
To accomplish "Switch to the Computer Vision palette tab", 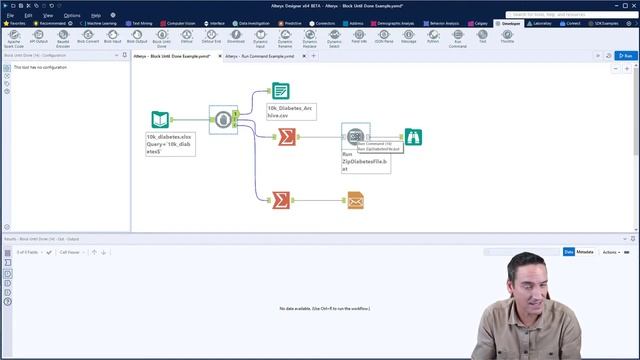I will tap(178, 23).
